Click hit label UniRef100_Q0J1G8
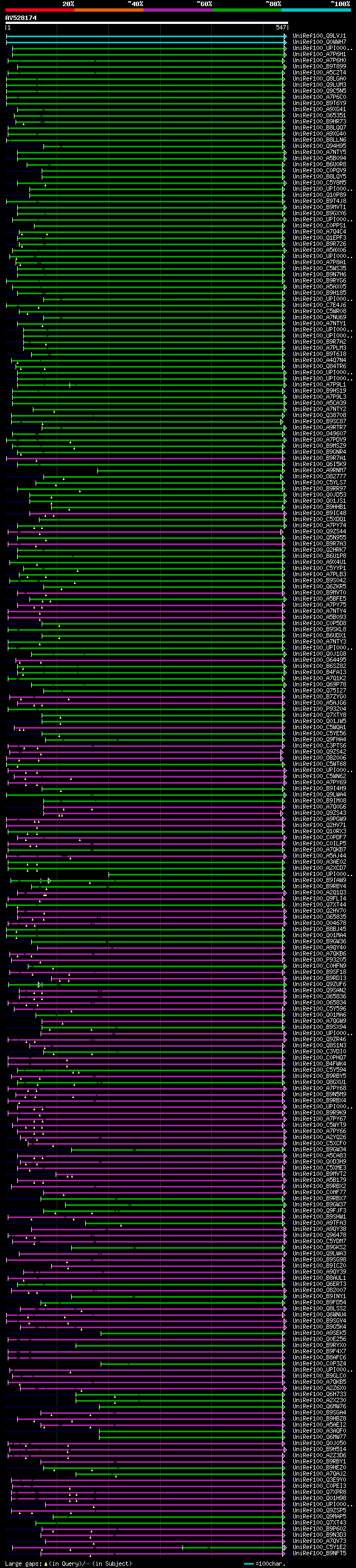 [x=319, y=654]
